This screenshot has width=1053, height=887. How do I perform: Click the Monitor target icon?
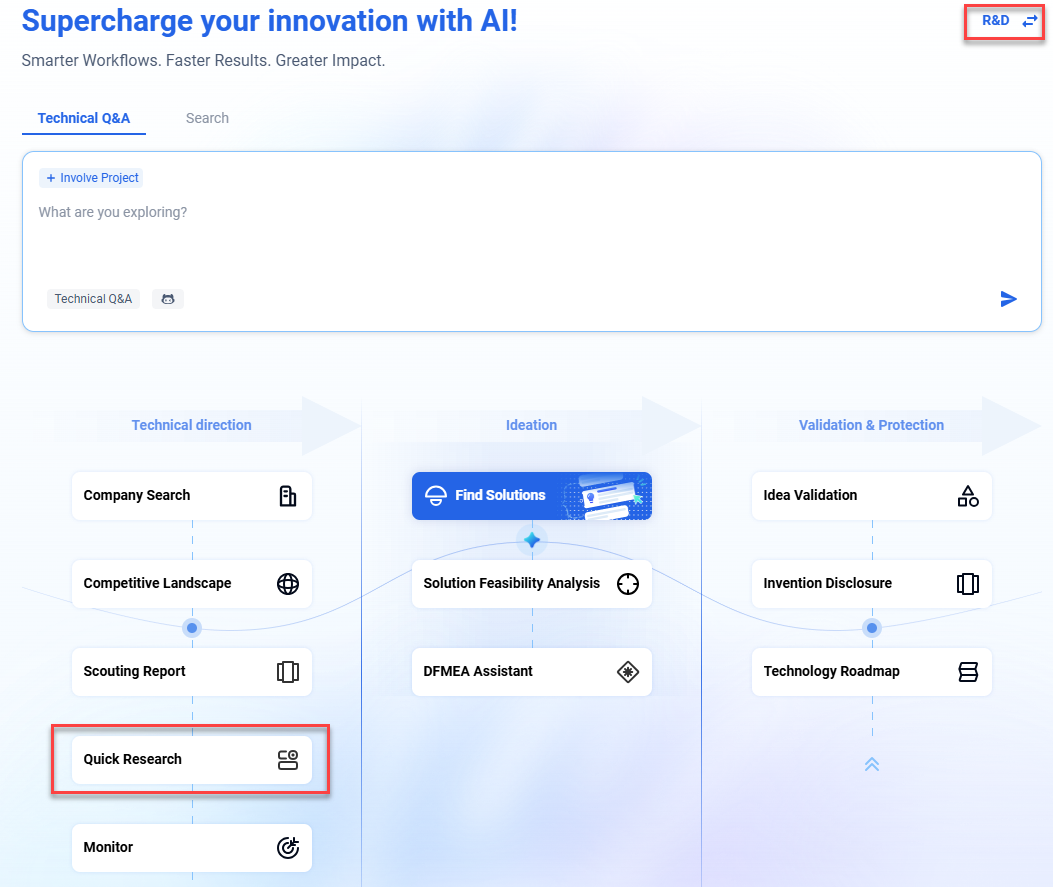click(x=288, y=848)
